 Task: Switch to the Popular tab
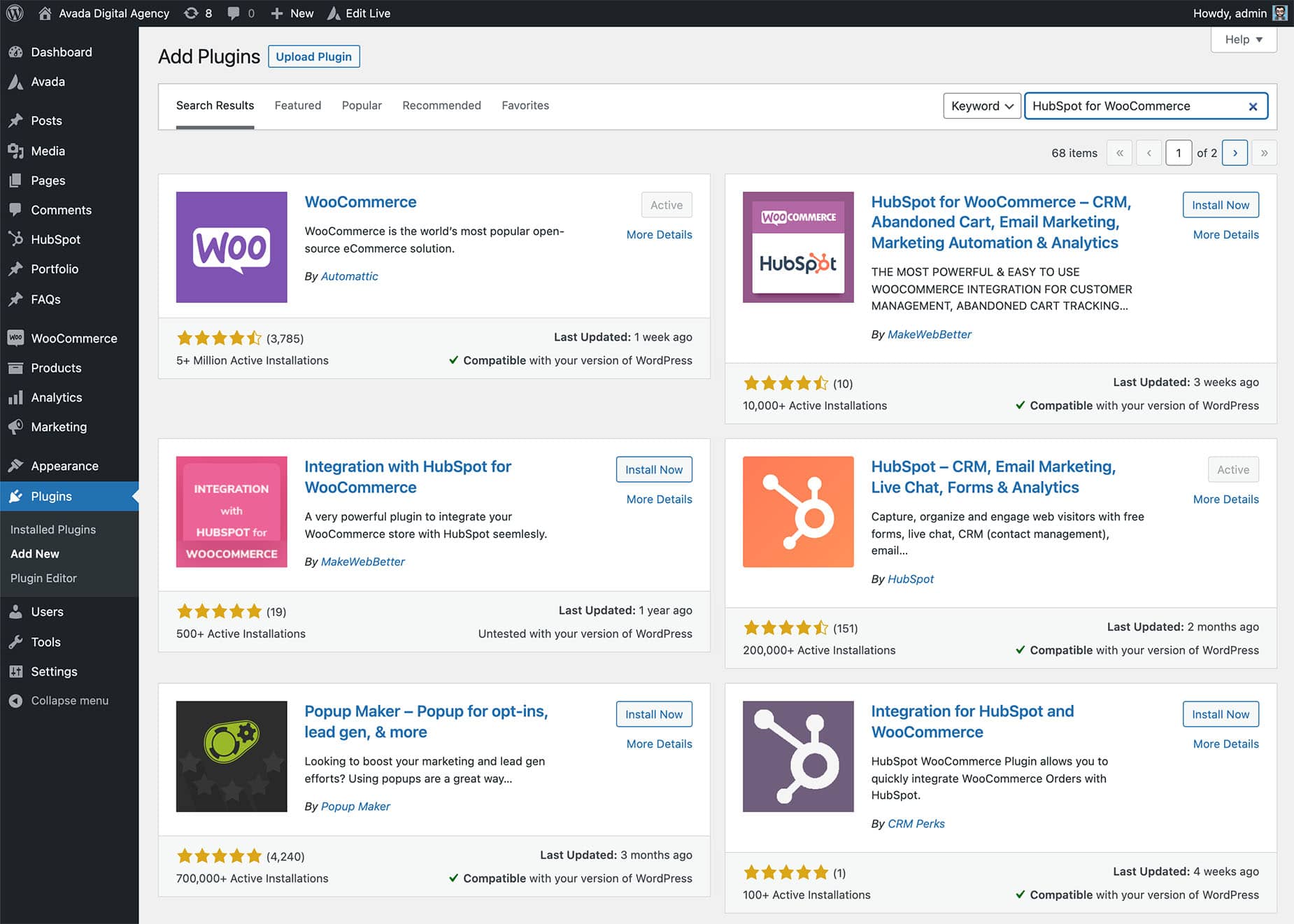362,106
